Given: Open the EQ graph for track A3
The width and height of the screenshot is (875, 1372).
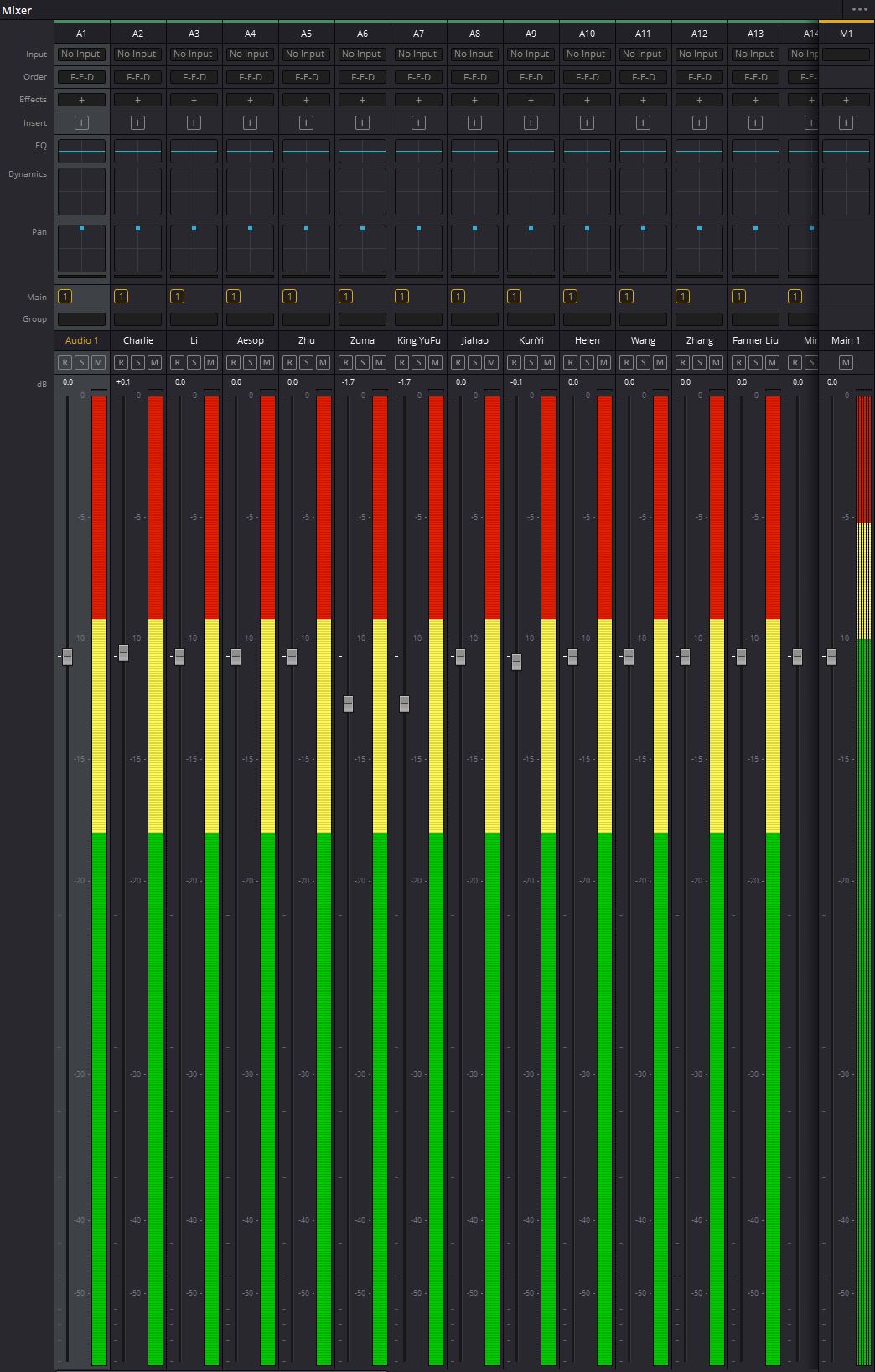Looking at the screenshot, I should (x=194, y=151).
